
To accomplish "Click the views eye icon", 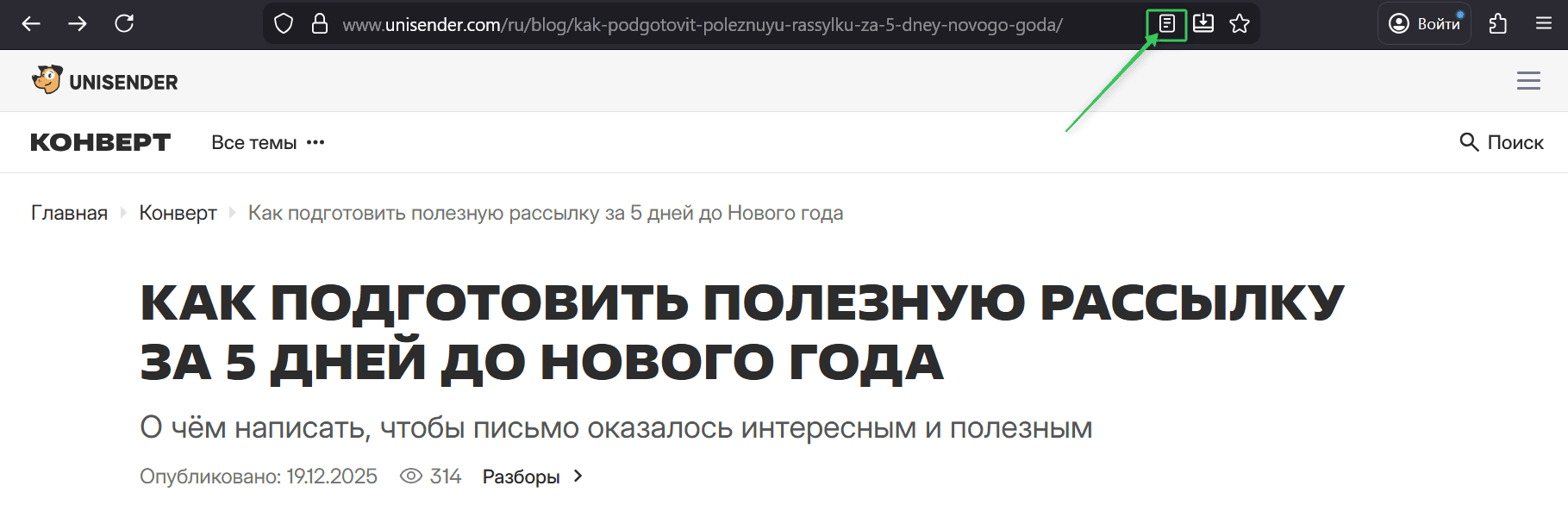I will point(411,476).
